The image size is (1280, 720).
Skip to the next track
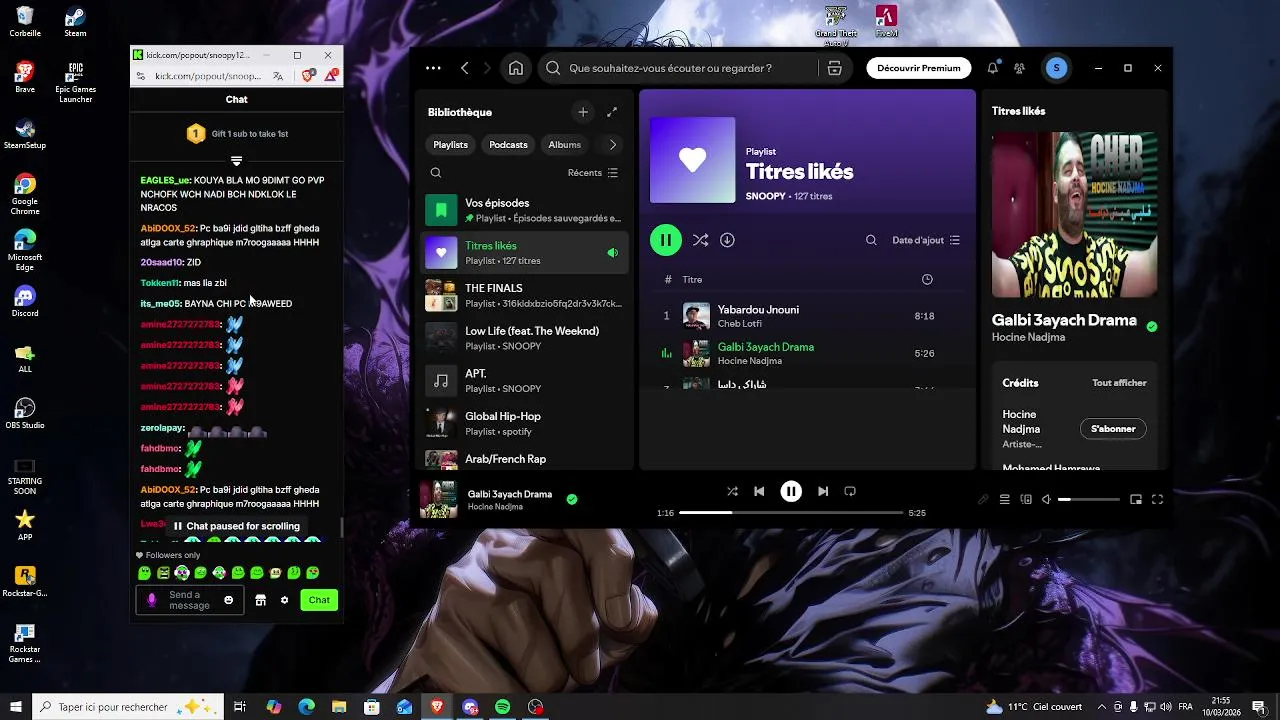tap(823, 491)
